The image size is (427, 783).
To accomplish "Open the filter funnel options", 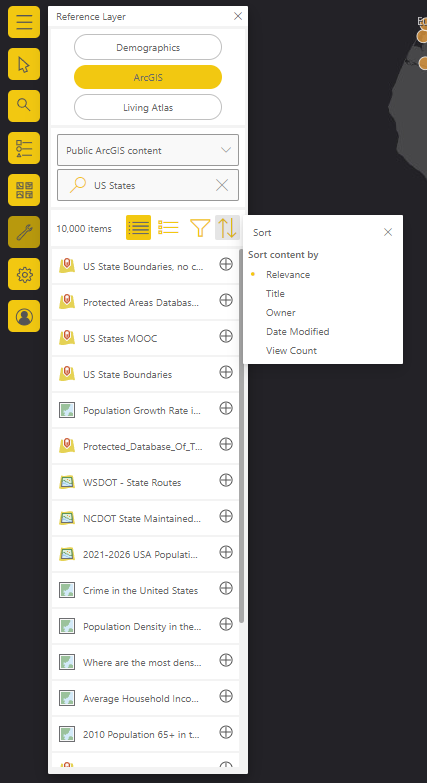I will [x=200, y=227].
